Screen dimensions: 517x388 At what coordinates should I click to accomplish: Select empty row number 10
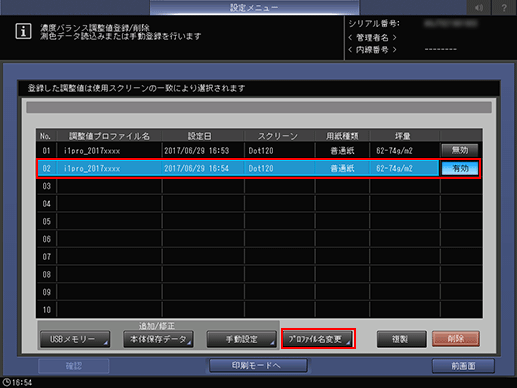pyautogui.click(x=46, y=310)
